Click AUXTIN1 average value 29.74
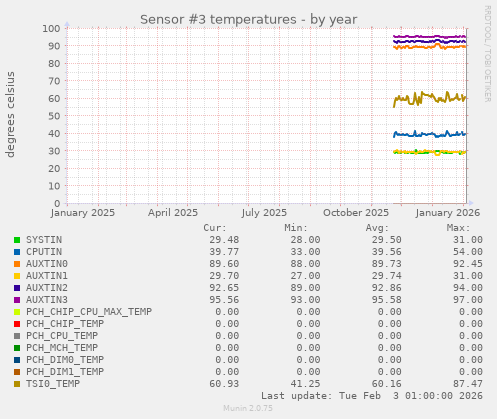The image size is (497, 419). point(386,276)
